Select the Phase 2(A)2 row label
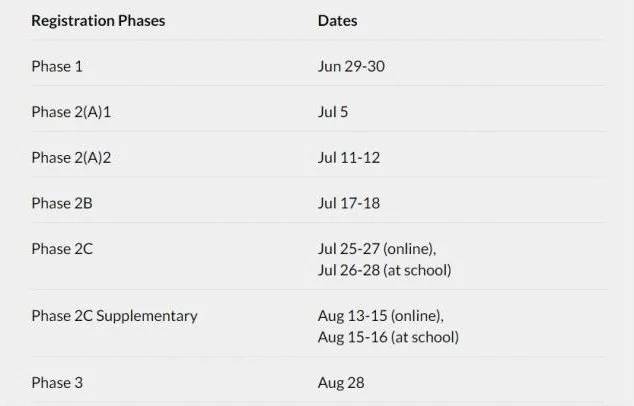Screen dimensions: 634x406 coord(71,158)
